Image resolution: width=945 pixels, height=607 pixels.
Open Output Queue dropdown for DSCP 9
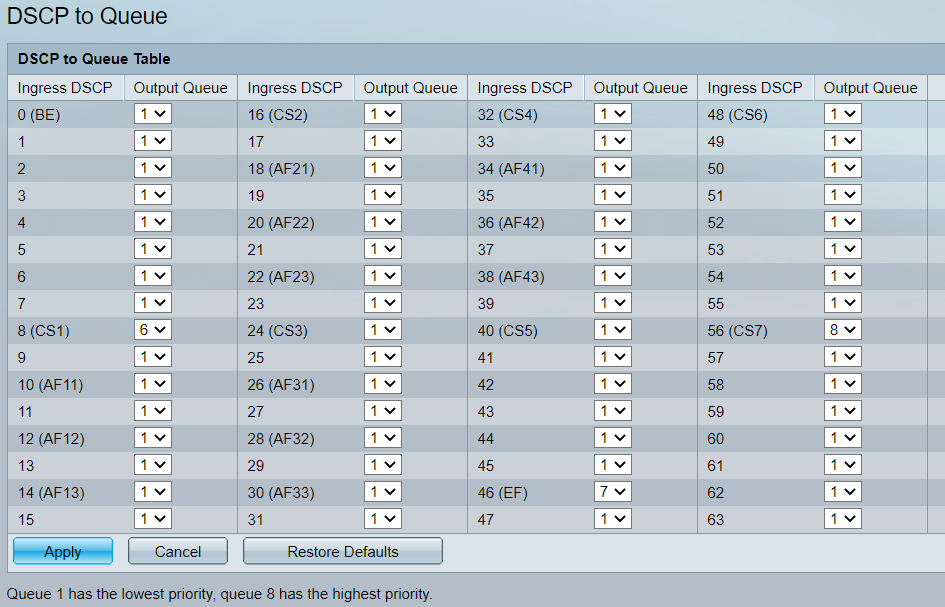[x=152, y=357]
